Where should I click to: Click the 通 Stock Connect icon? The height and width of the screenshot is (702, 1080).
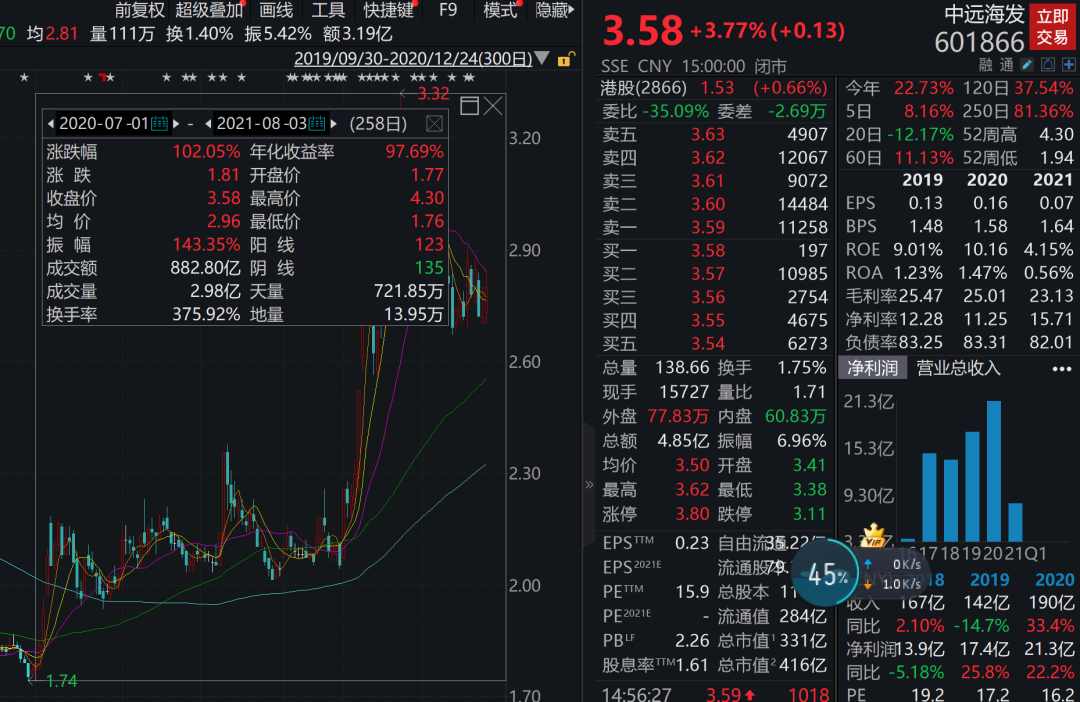1005,63
